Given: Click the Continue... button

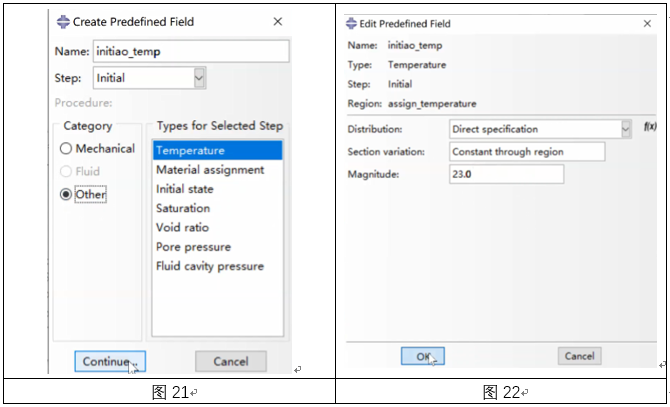Looking at the screenshot, I should tap(110, 361).
